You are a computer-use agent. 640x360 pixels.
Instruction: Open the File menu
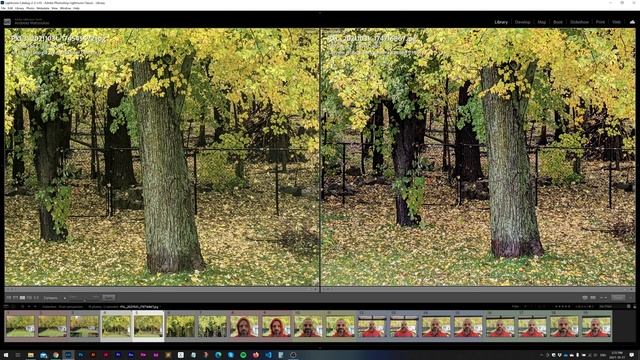point(3,8)
